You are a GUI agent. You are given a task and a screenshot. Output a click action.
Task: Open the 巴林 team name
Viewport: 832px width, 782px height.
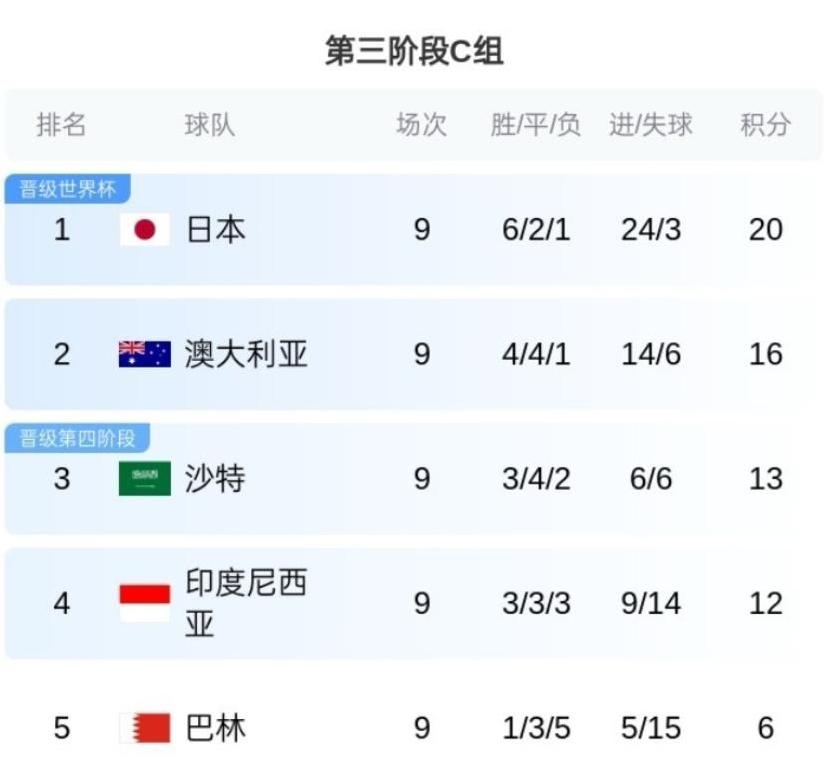tap(215, 728)
